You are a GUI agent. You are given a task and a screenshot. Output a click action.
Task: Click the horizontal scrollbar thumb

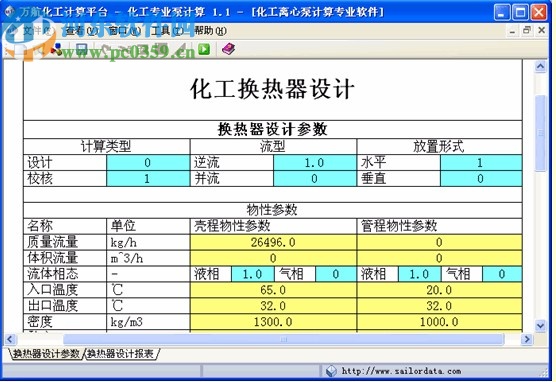283,339
